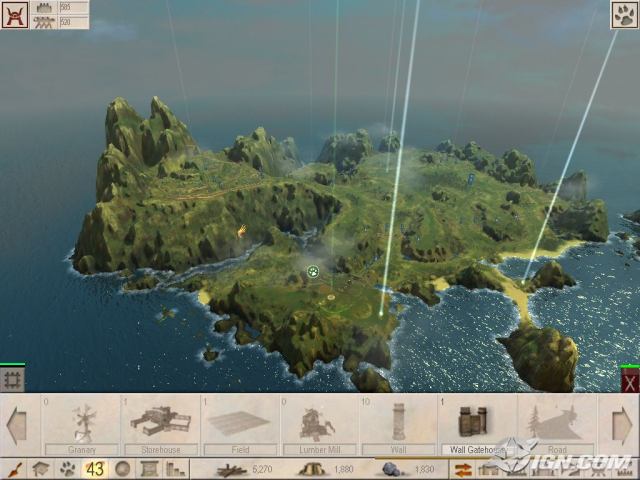Viewport: 640px width, 480px height.
Task: Select the Granary building
Action: point(82,425)
